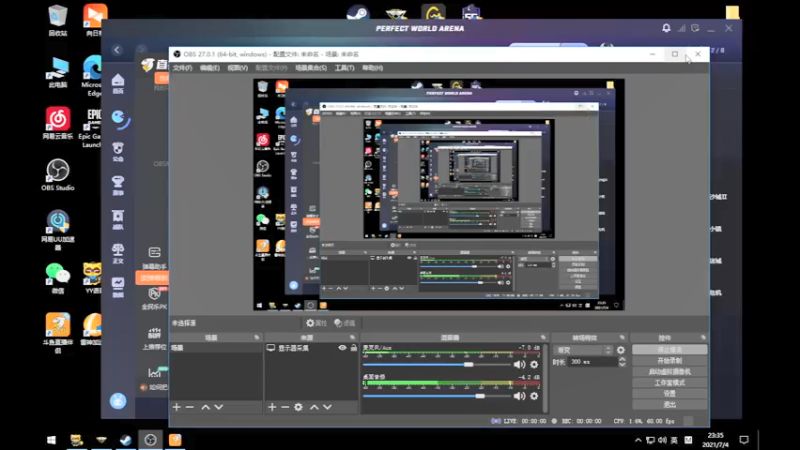
Task: Pop out the 混音器 dock panel
Action: (x=543, y=337)
